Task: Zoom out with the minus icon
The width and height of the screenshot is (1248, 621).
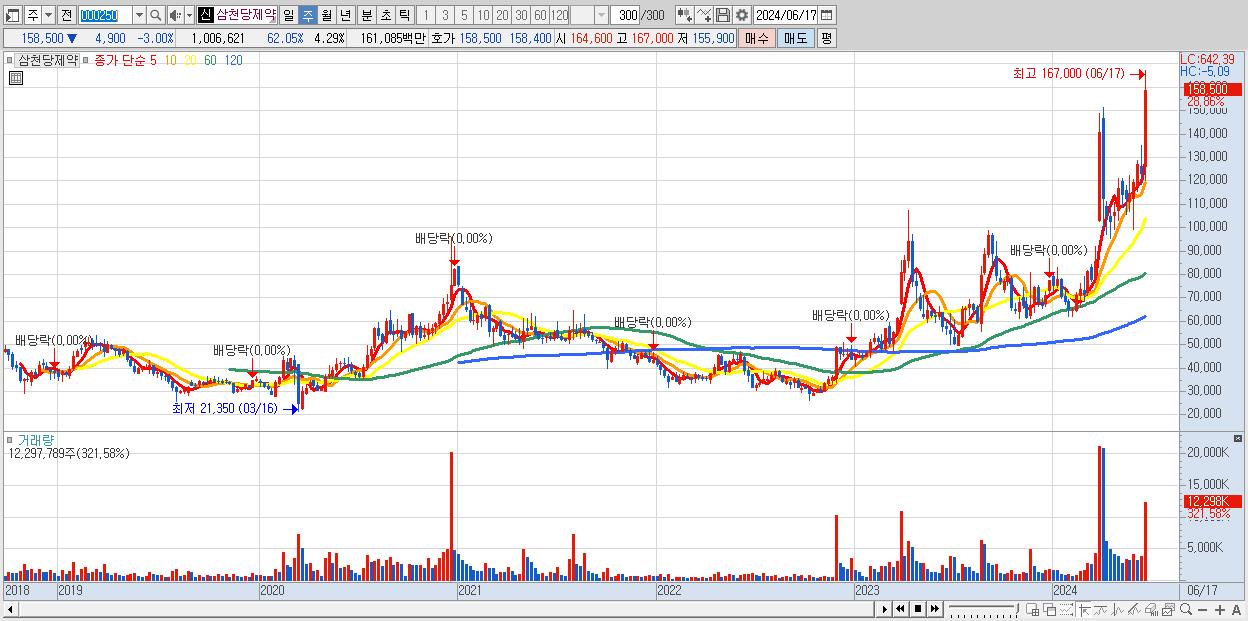Action: (1203, 610)
